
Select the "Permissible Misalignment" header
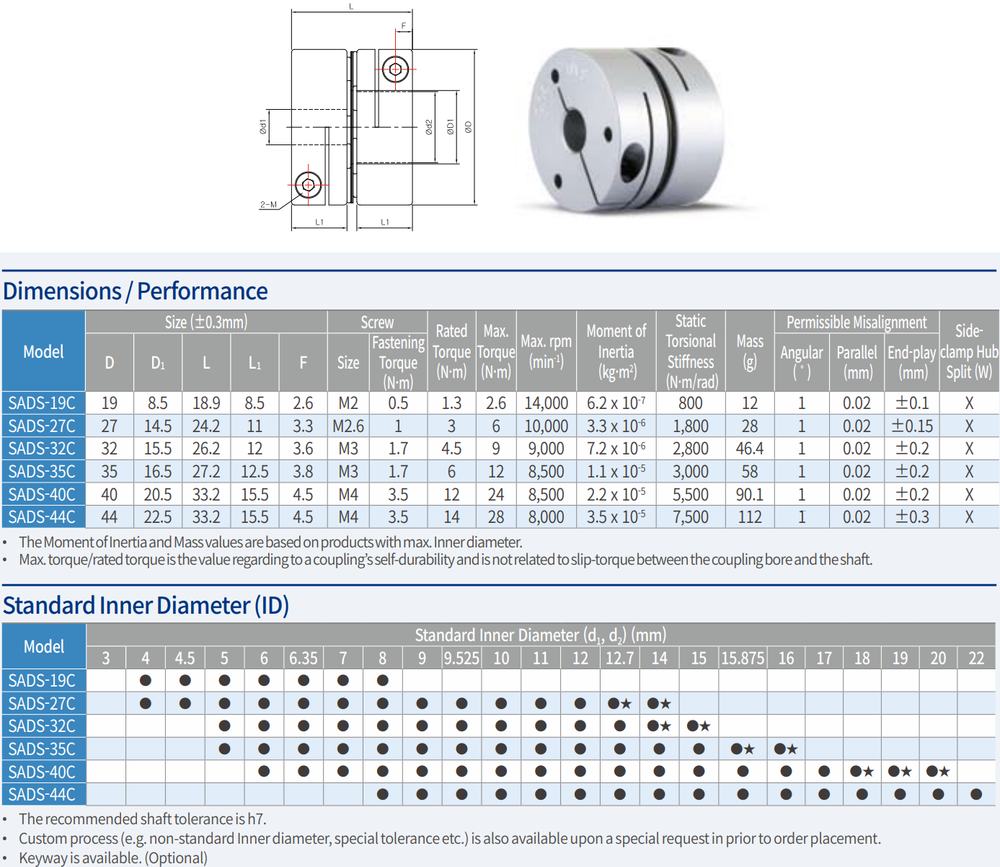pos(857,322)
